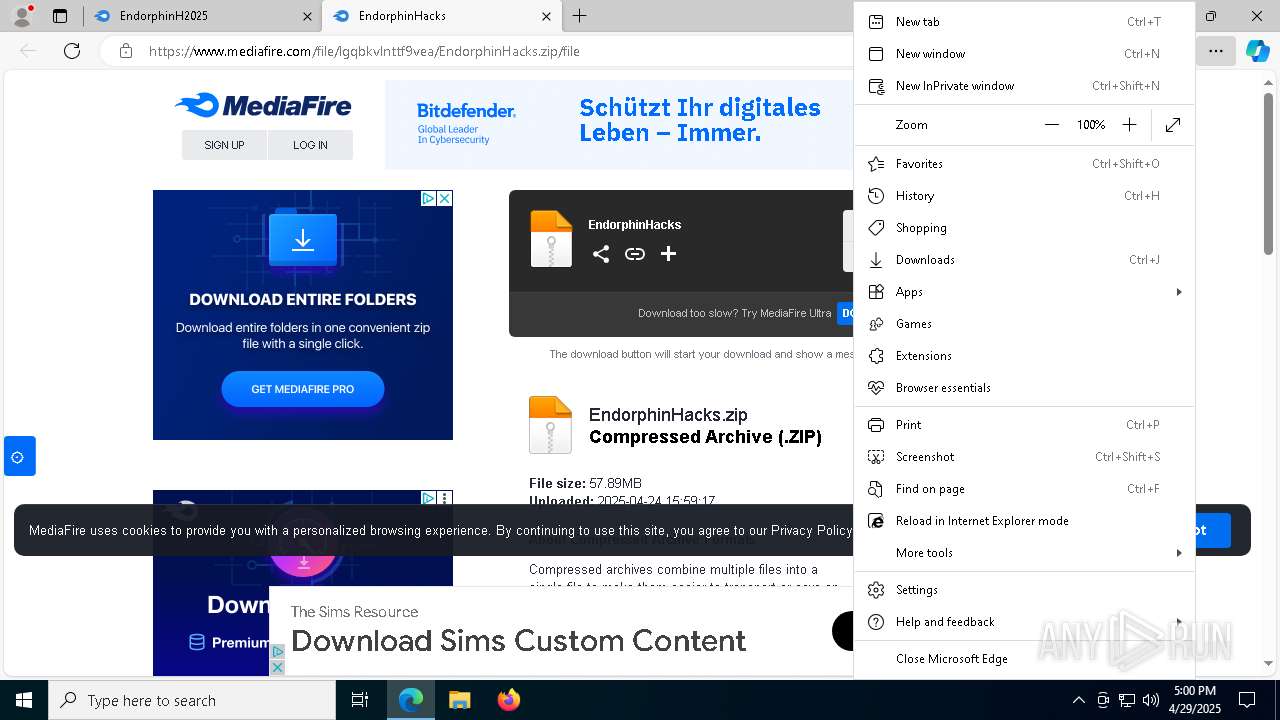Open the notification center icon
Image resolution: width=1280 pixels, height=720 pixels.
point(1247,700)
